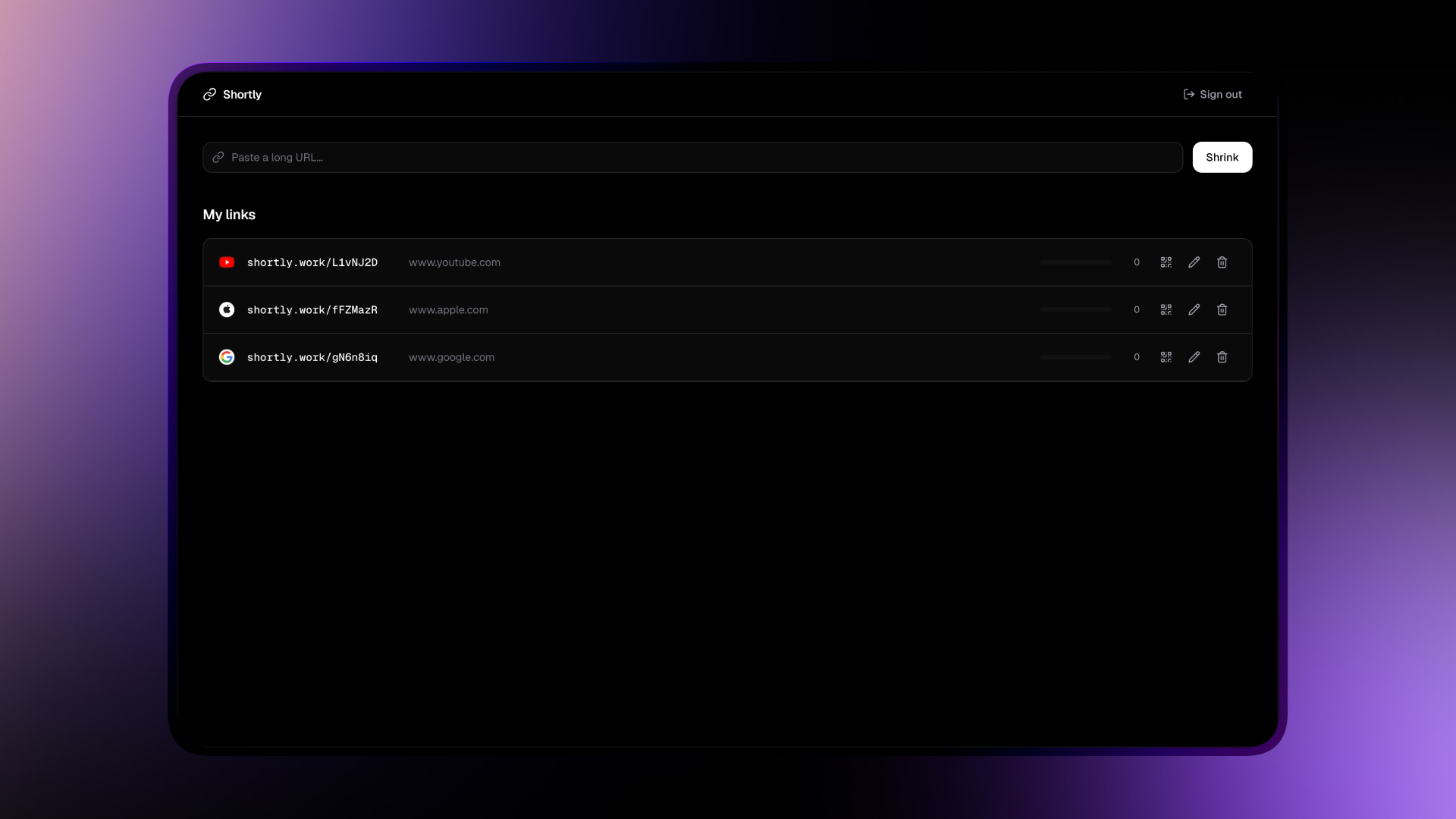Open short link shortly.work/fFZMazR
This screenshot has width=1456, height=819.
pos(312,309)
